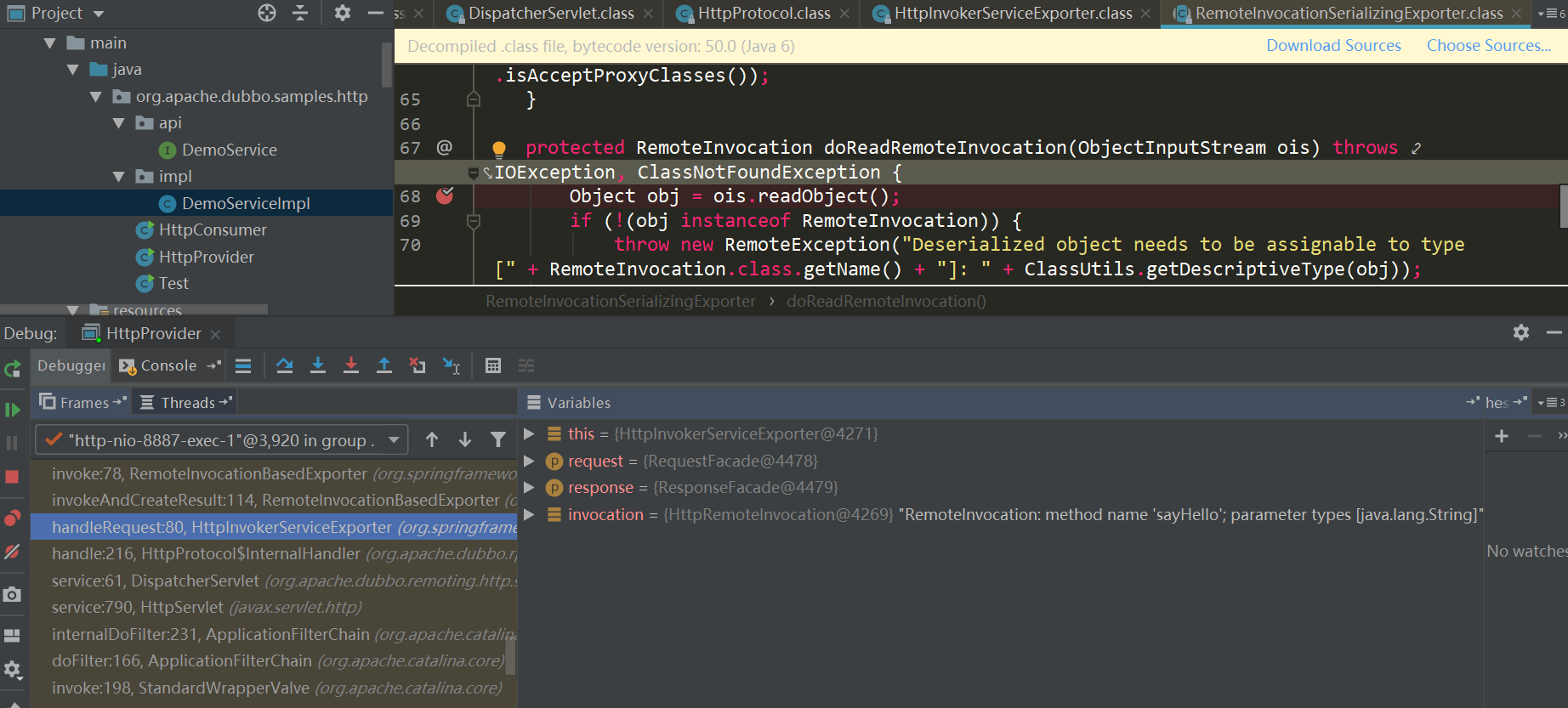1568x708 pixels.
Task: Resume the program with green play icon
Action: click(x=12, y=410)
